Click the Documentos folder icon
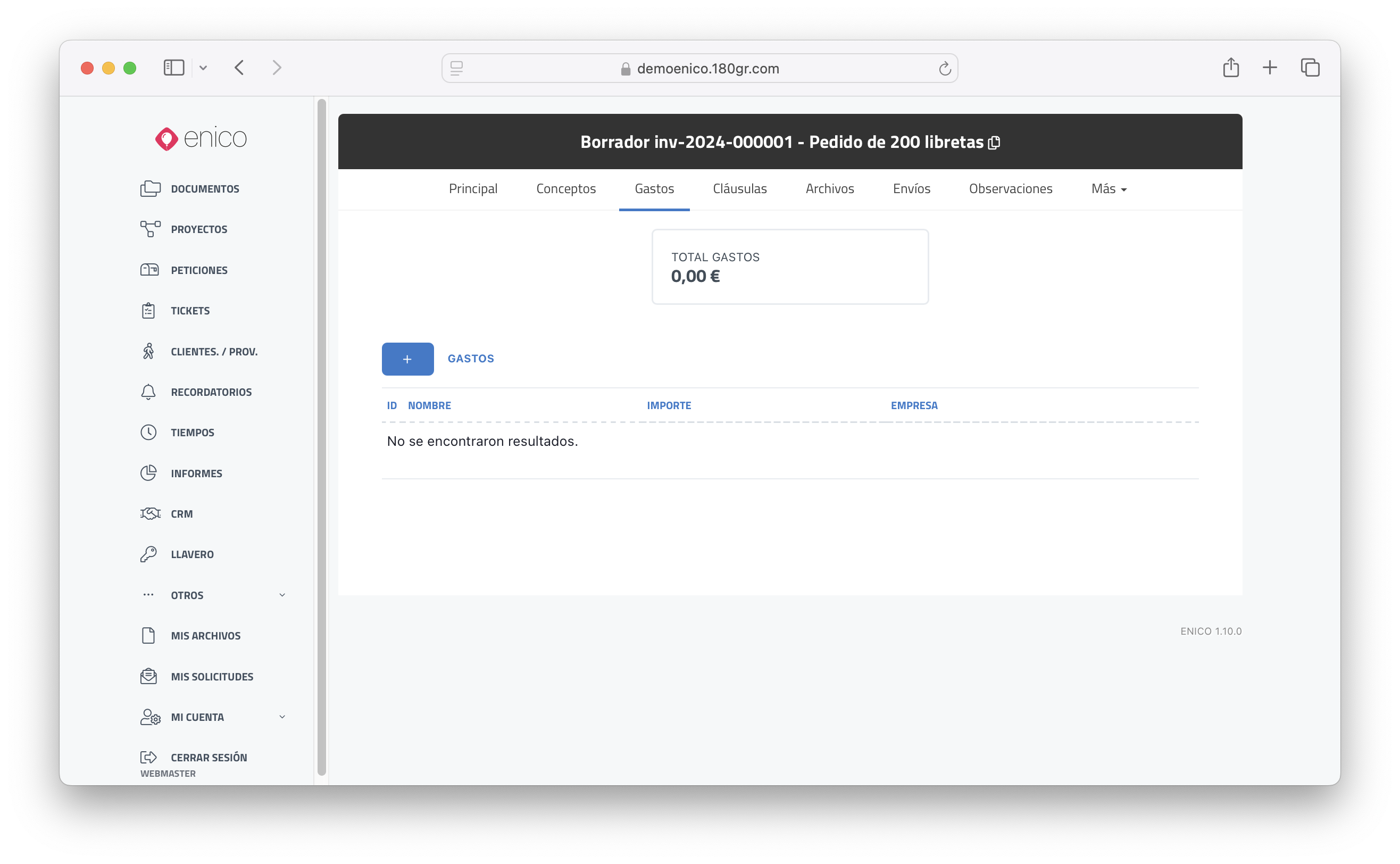Image resolution: width=1400 pixels, height=864 pixels. click(x=149, y=188)
